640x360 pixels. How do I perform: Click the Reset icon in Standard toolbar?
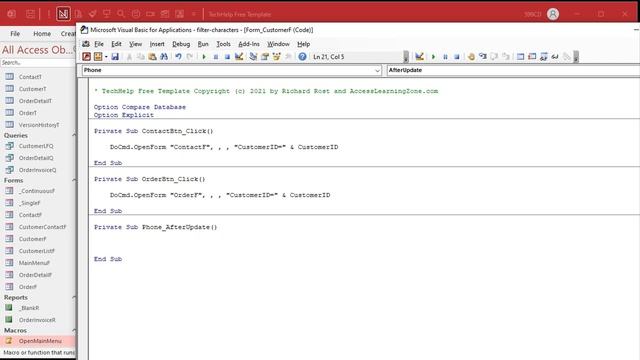(227, 57)
